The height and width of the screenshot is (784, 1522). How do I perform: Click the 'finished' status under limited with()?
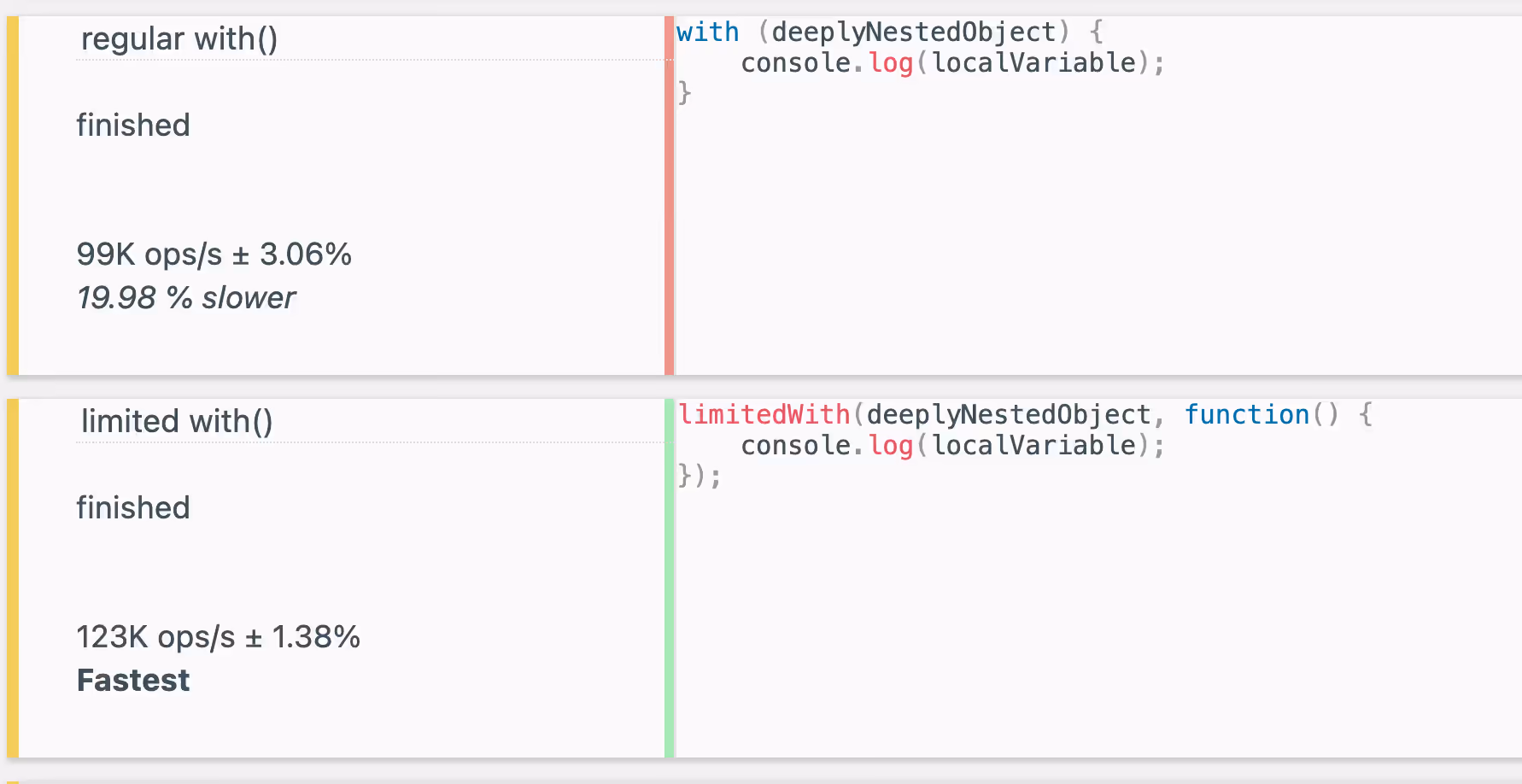[133, 508]
